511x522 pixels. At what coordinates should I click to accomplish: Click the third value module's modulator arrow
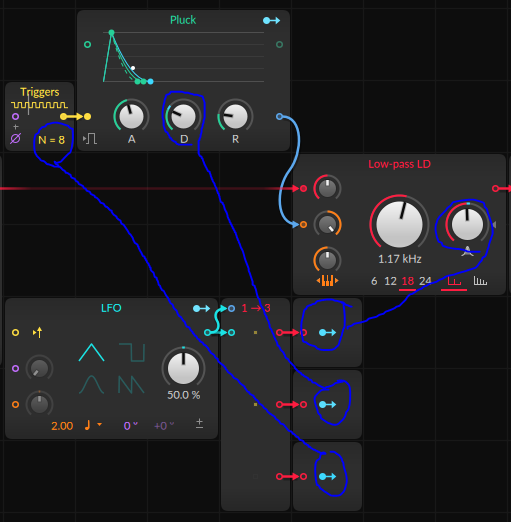[x=327, y=476]
